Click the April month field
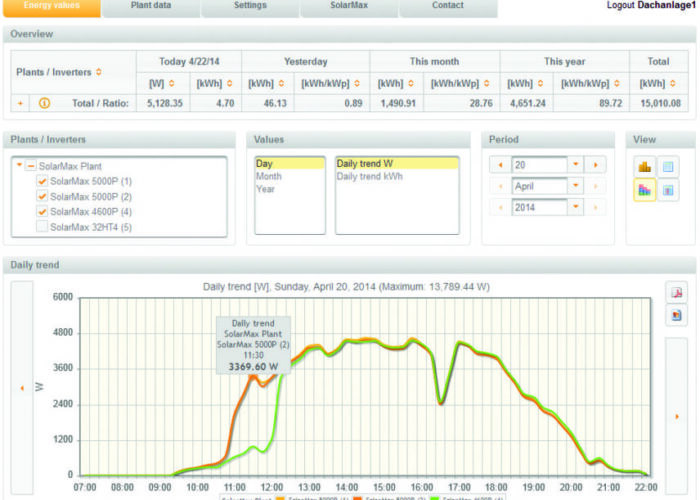Image resolution: width=700 pixels, height=500 pixels. click(x=540, y=186)
